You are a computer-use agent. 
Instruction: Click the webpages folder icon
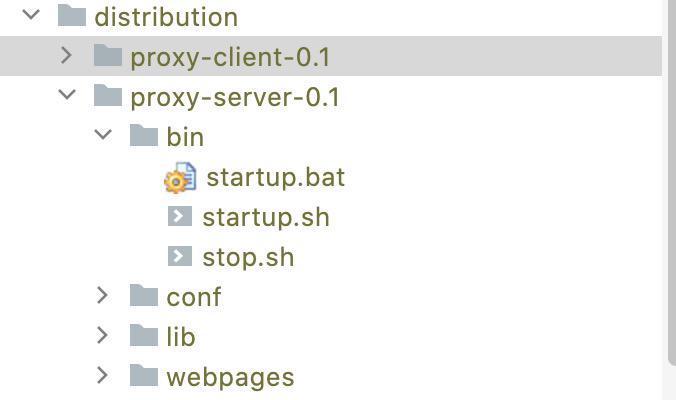pos(144,376)
